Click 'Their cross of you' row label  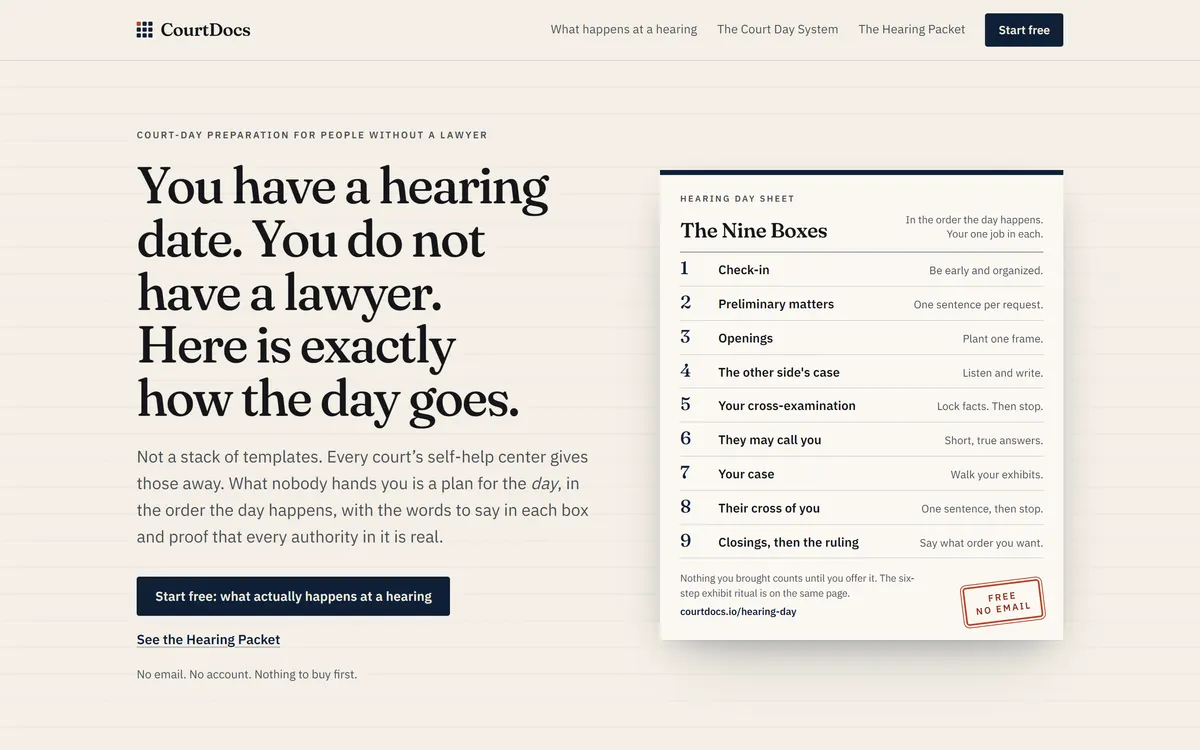point(769,508)
